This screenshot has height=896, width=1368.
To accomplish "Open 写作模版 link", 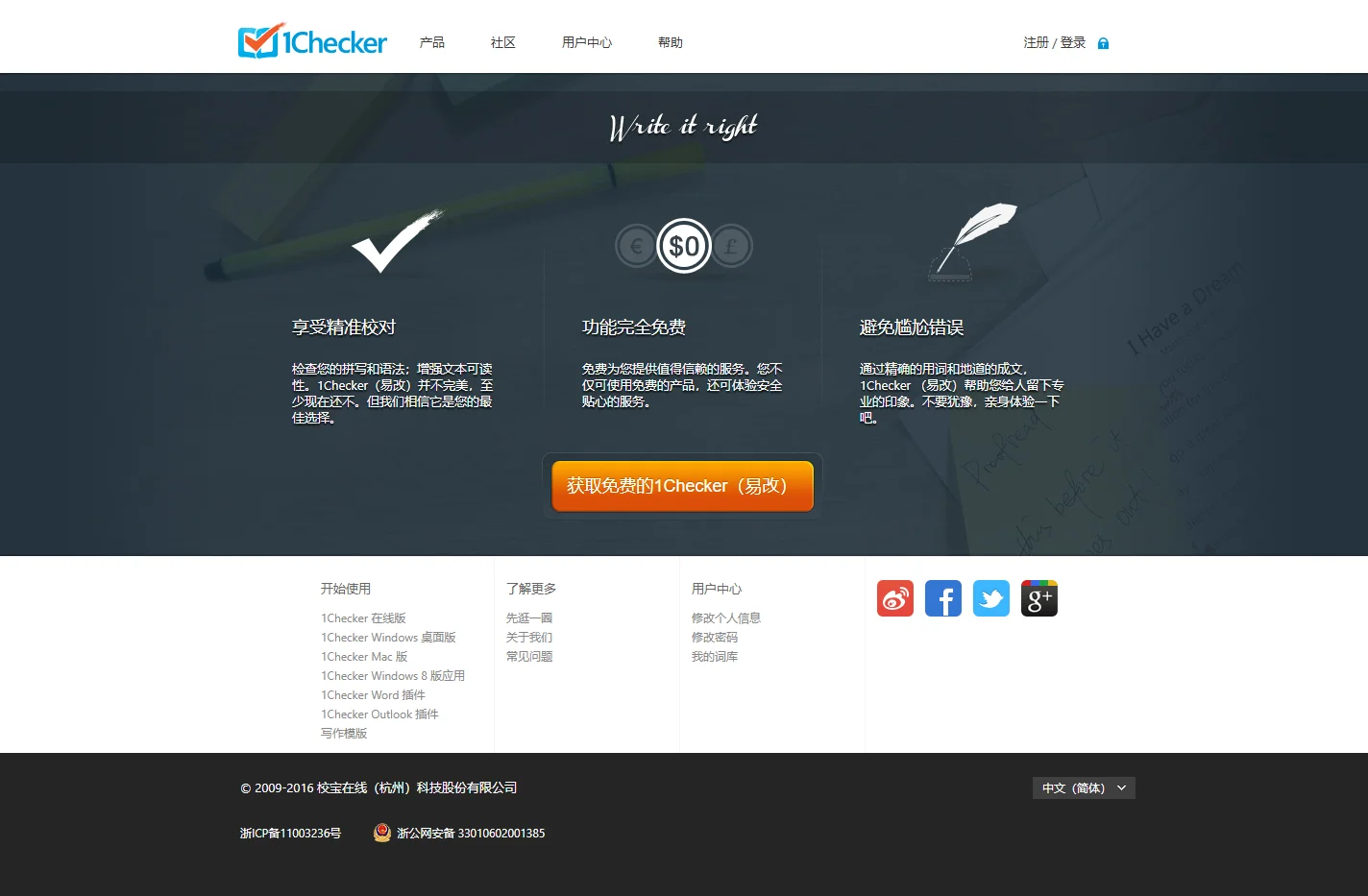I will (x=344, y=733).
